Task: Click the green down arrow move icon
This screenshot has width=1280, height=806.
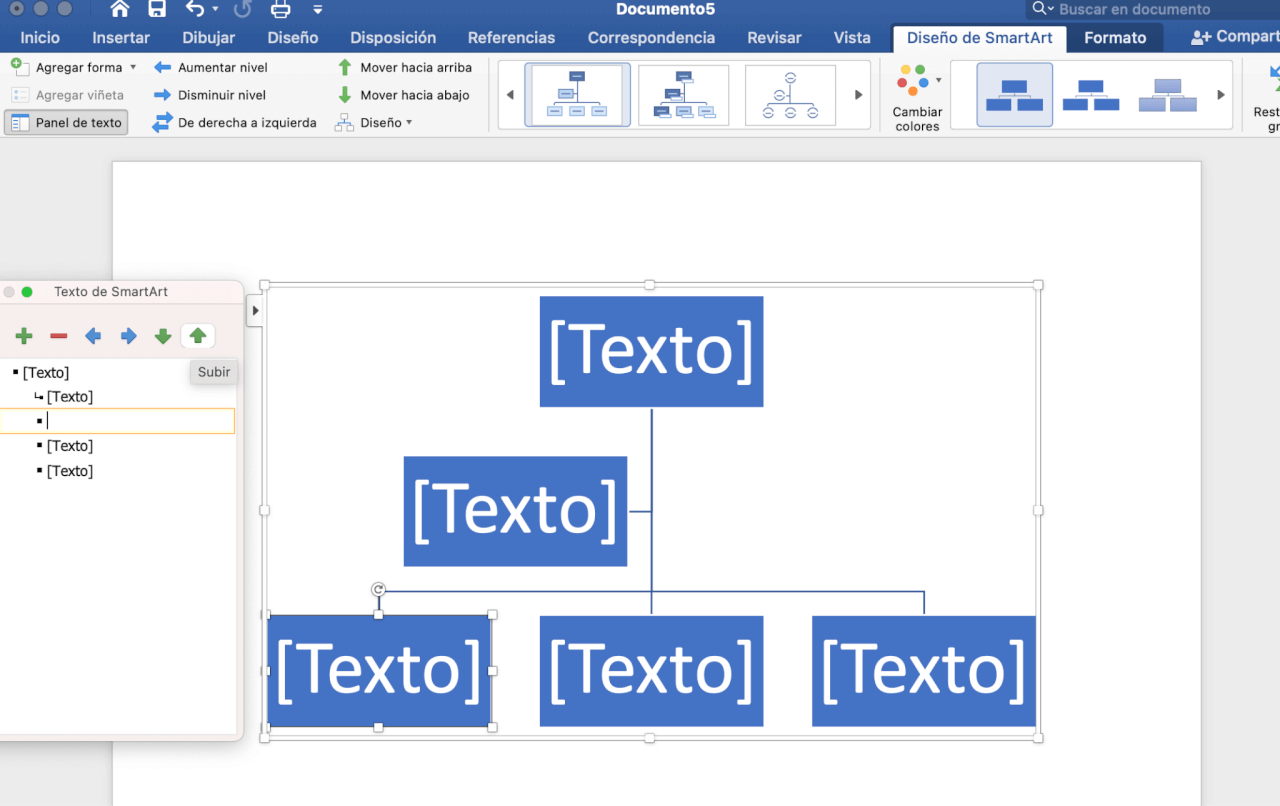Action: point(163,337)
